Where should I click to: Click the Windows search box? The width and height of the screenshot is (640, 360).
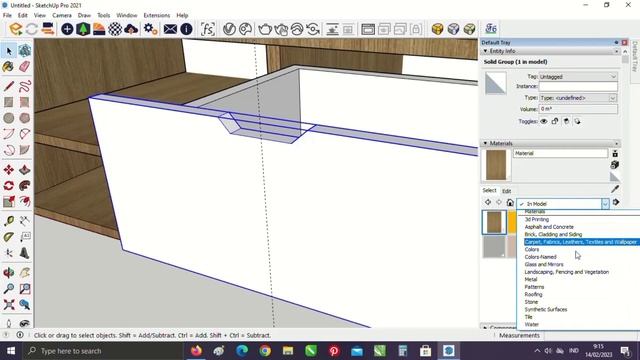coord(103,351)
